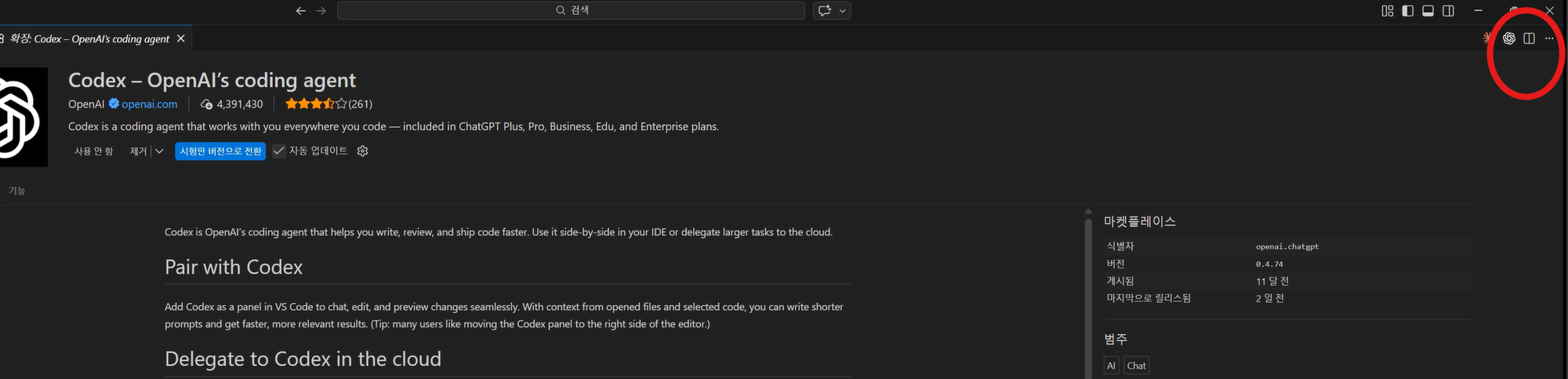The height and width of the screenshot is (379, 1568).
Task: Click the back navigation arrow
Action: 300,11
